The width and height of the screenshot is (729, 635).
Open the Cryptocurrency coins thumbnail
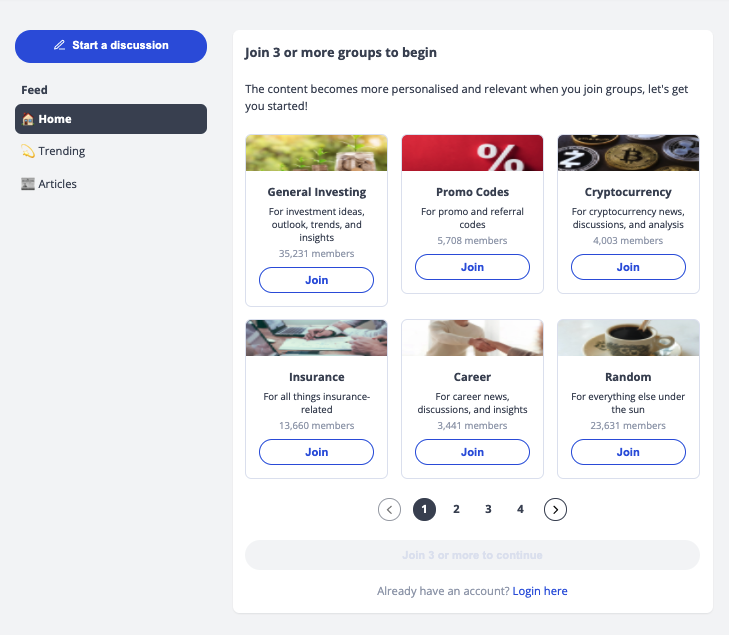(x=628, y=153)
